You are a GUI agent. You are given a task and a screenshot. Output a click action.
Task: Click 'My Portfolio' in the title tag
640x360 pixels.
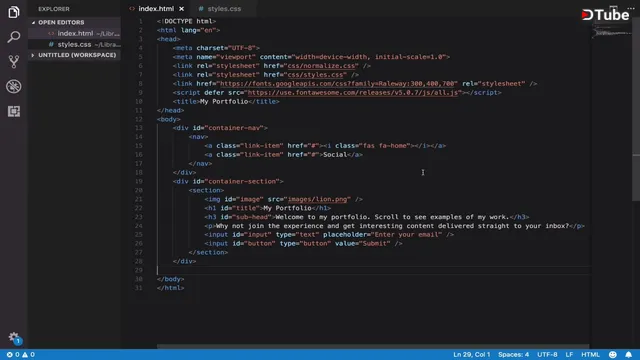[224, 102]
